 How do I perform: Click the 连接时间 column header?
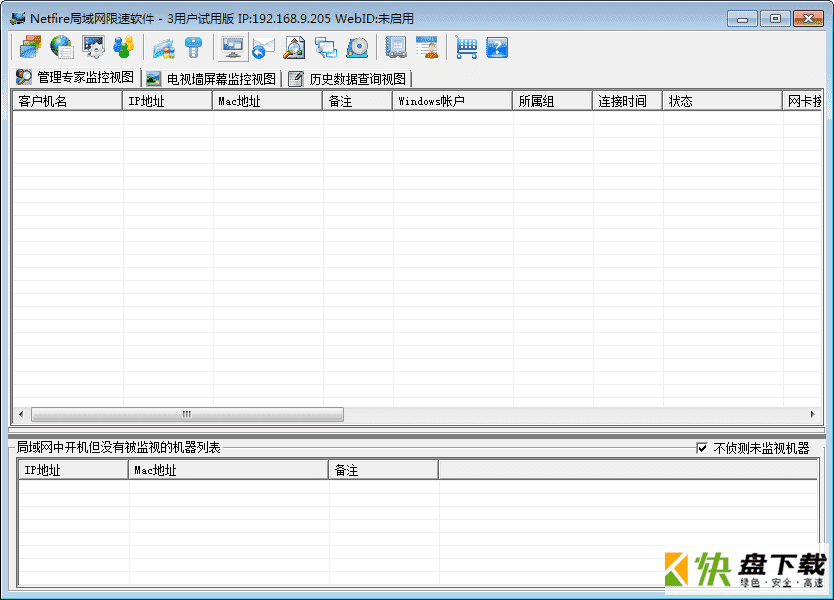(628, 101)
